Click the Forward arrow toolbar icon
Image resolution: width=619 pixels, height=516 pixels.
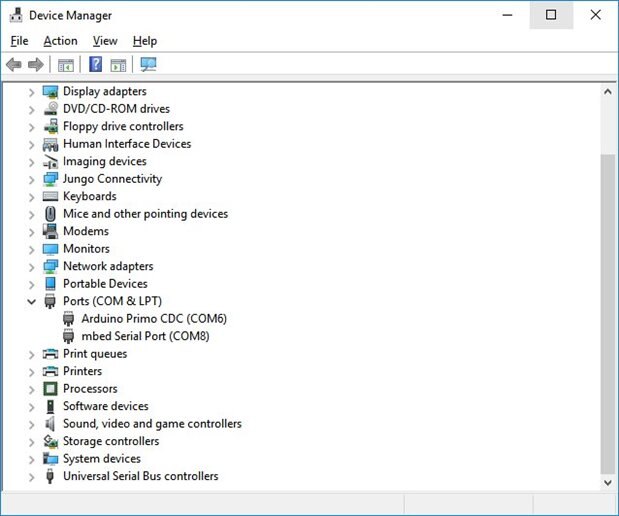(x=36, y=65)
